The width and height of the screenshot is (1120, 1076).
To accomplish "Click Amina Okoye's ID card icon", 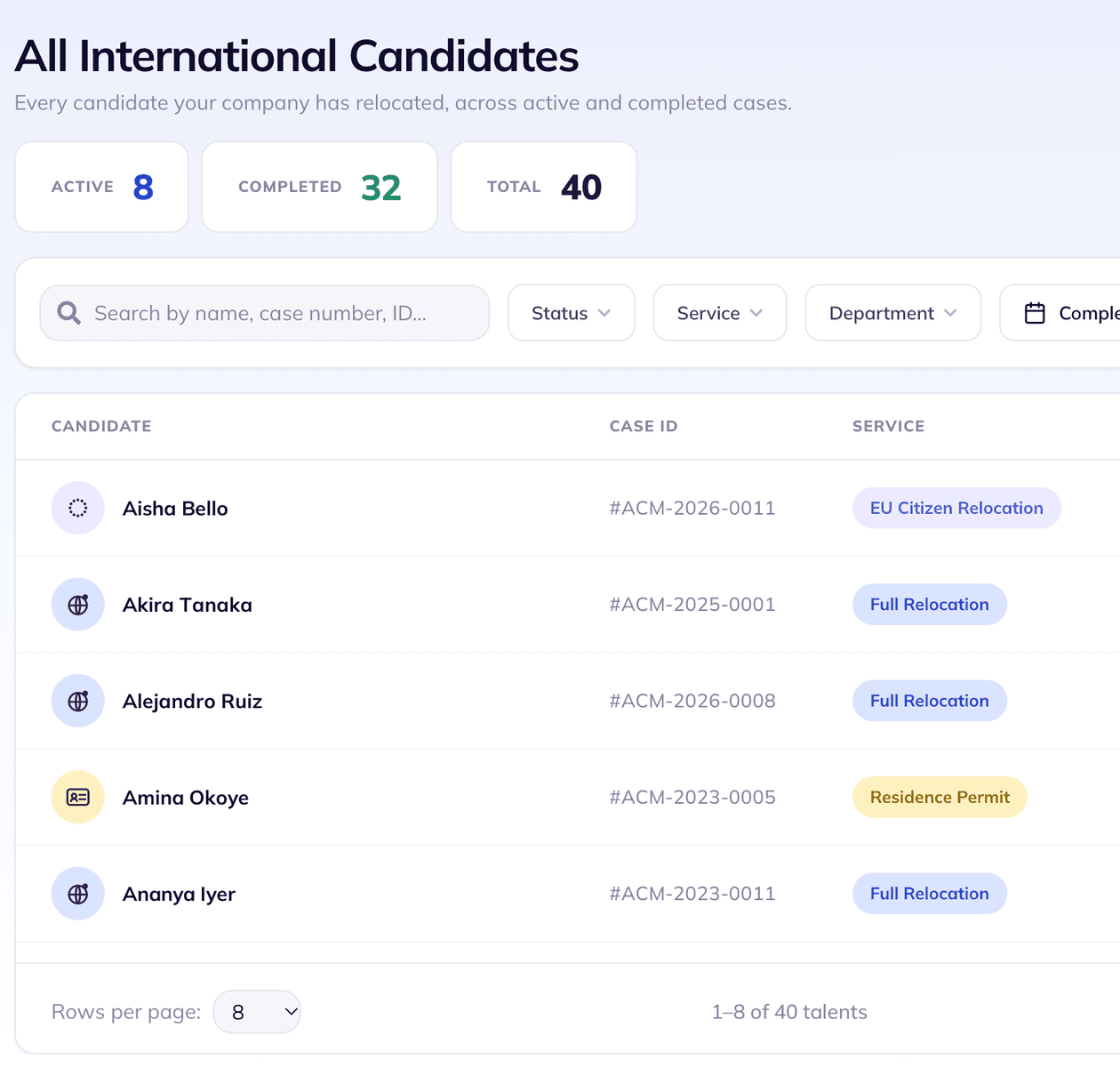I will [78, 798].
